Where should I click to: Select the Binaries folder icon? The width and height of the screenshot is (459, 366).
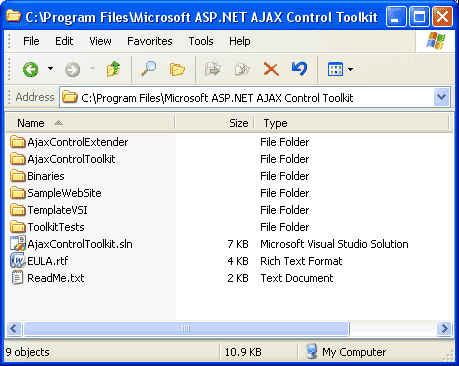(x=18, y=176)
